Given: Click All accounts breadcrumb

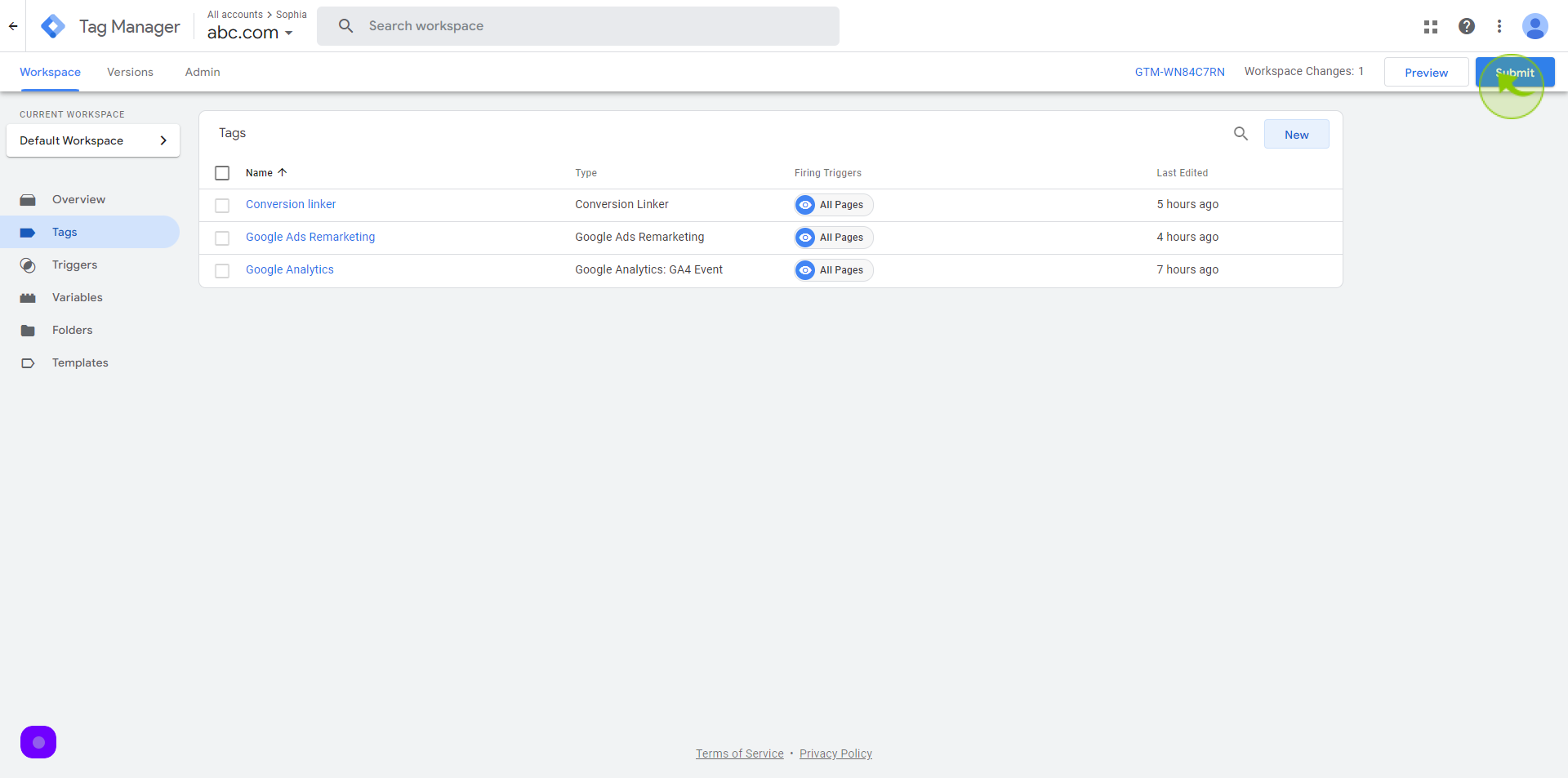Looking at the screenshot, I should 235,15.
